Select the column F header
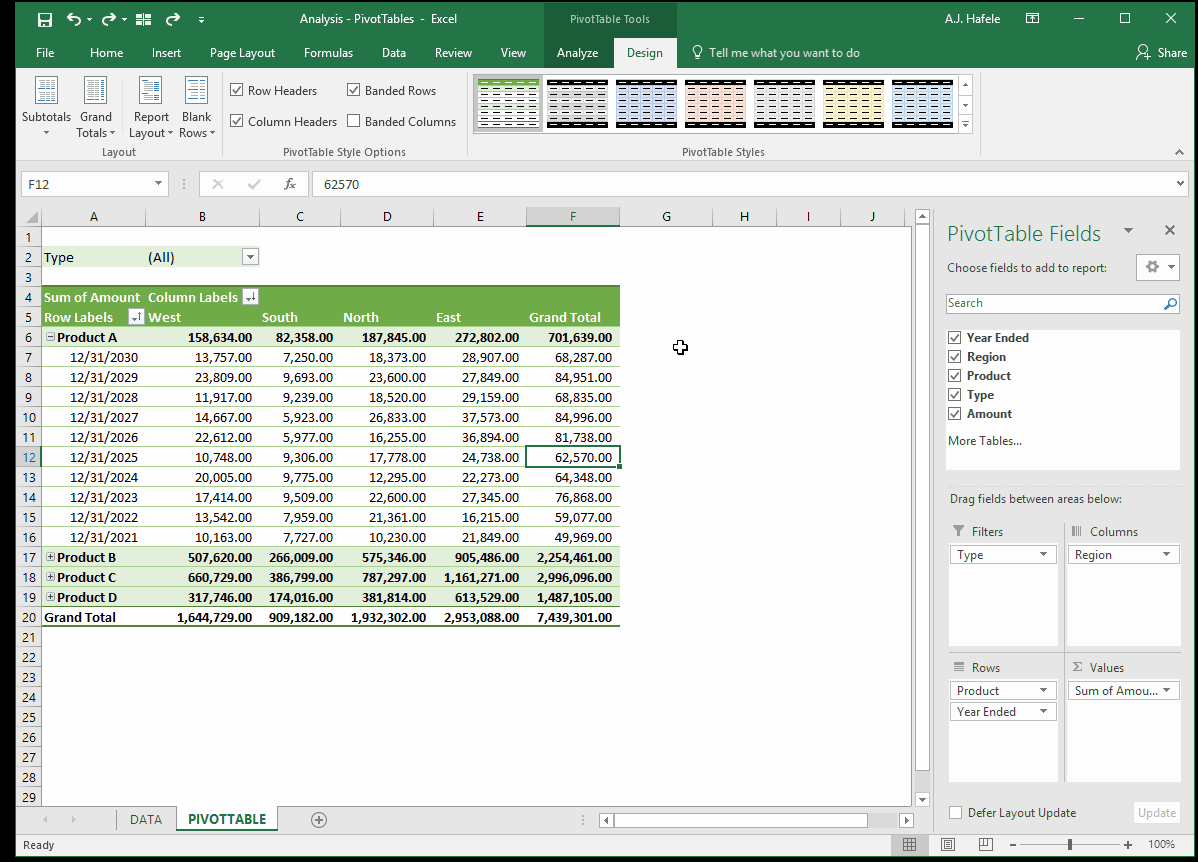This screenshot has height=862, width=1198. click(573, 217)
